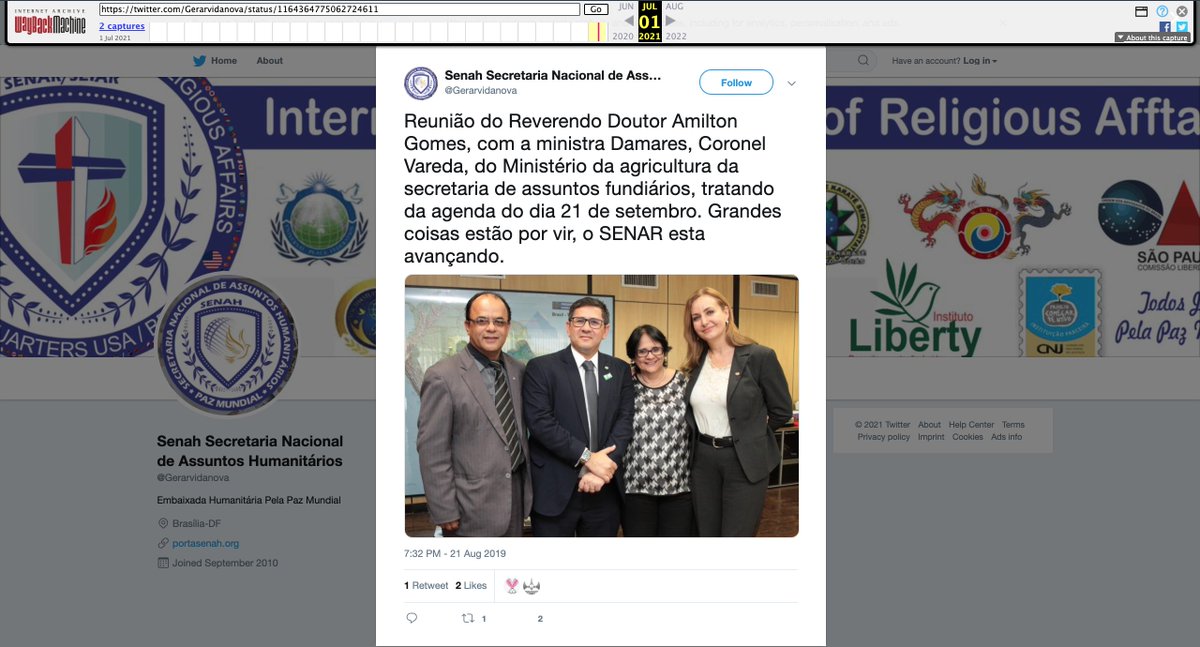Click the tweet reply speech bubble icon
Image resolution: width=1200 pixels, height=647 pixels.
tap(411, 618)
